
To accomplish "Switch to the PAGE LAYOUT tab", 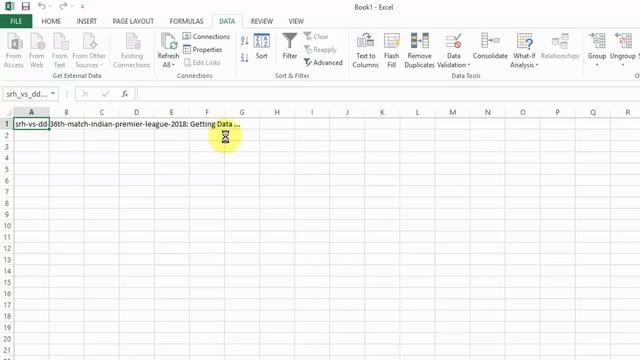I will pos(133,21).
